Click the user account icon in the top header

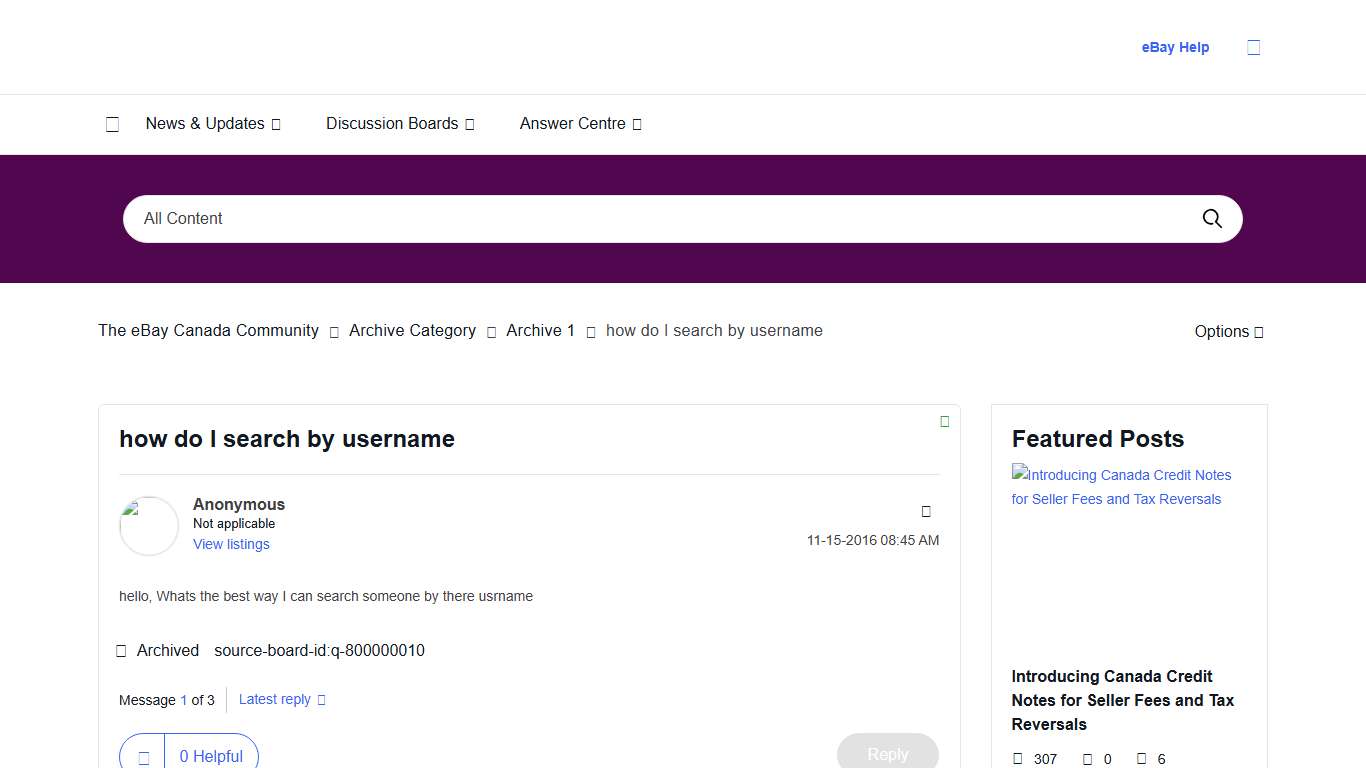(x=1253, y=46)
